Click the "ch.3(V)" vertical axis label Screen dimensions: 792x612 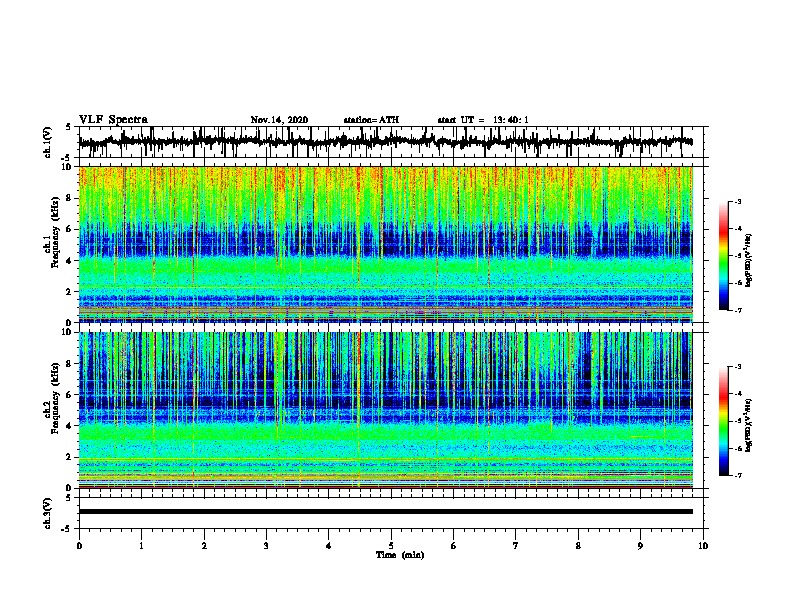pos(48,514)
